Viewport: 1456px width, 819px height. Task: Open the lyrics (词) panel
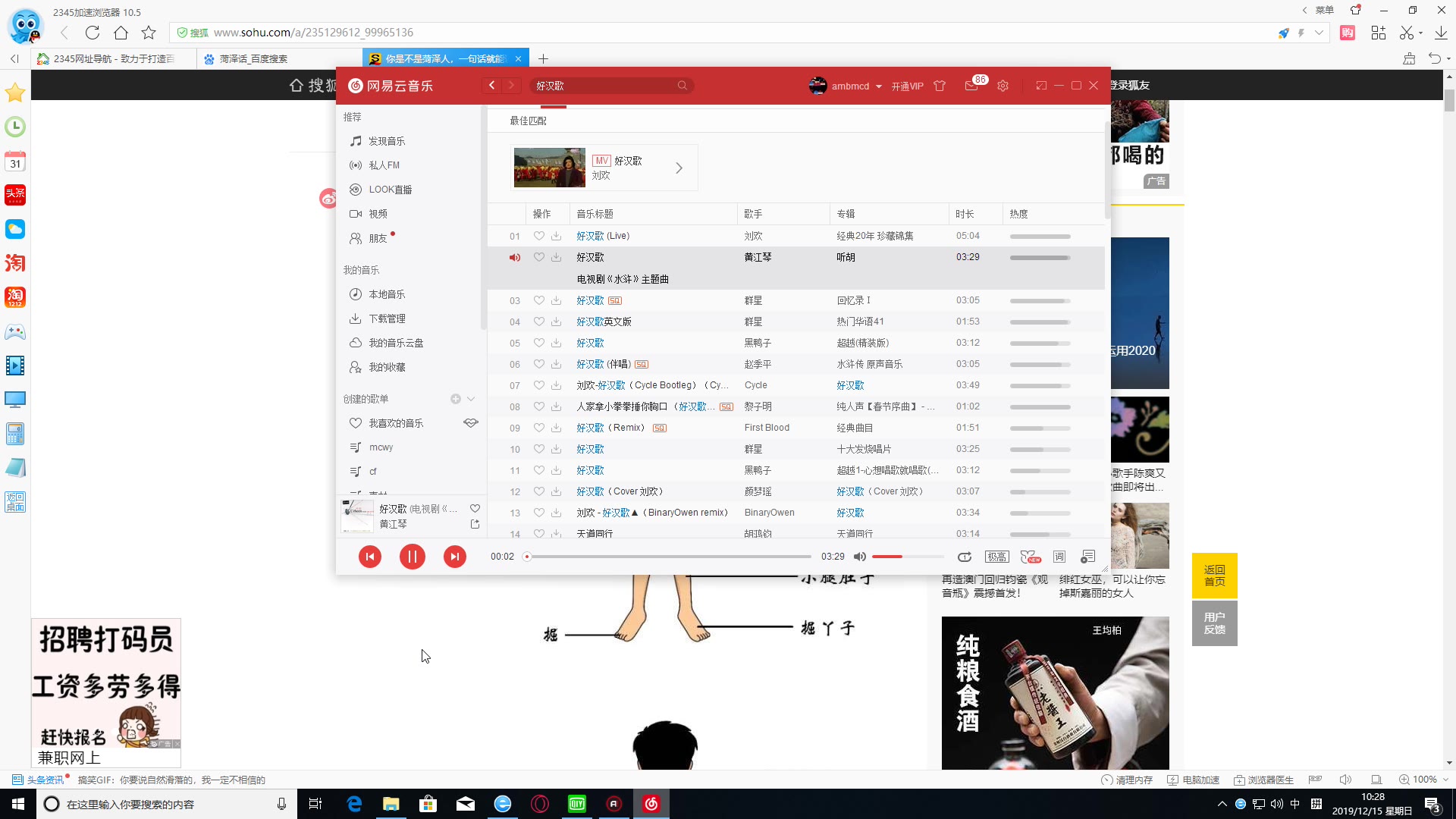[1059, 557]
